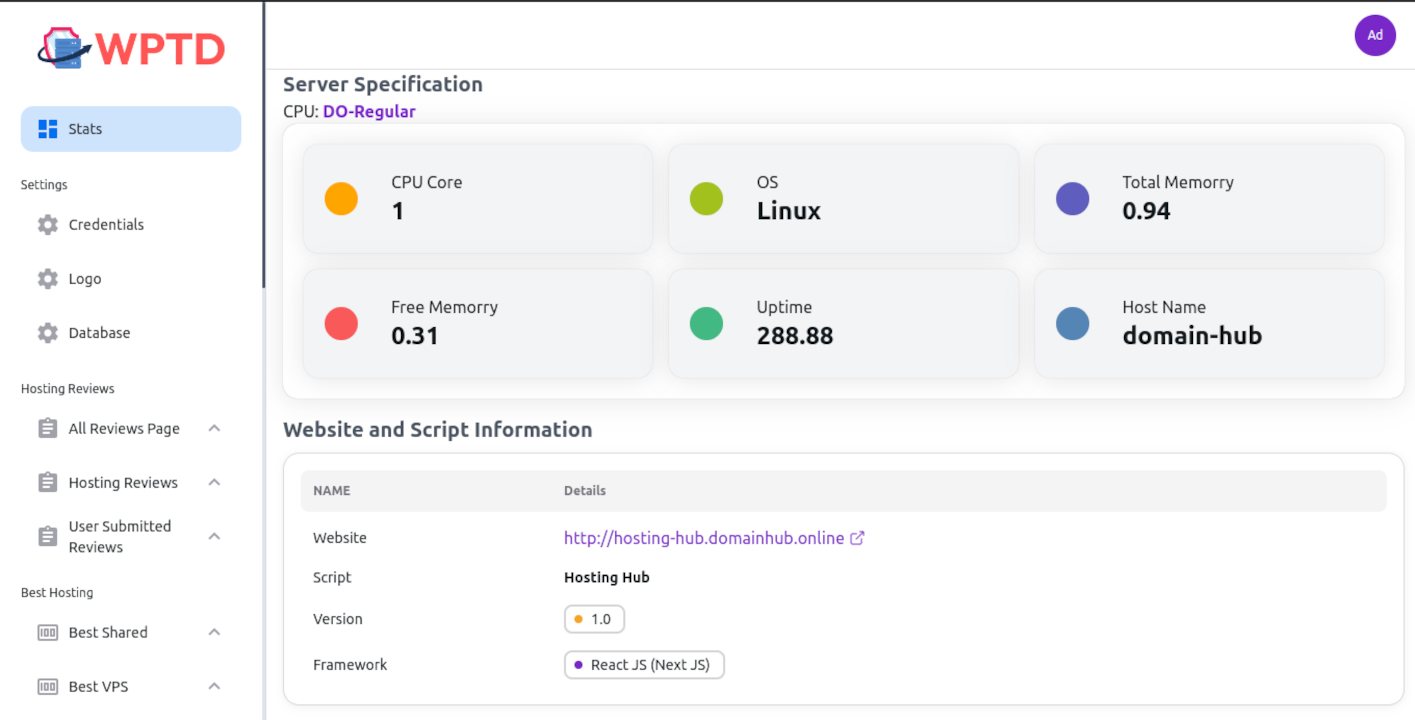This screenshot has width=1415, height=720.
Task: Click the Hosting Reviews clipboard icon
Action: 48,483
